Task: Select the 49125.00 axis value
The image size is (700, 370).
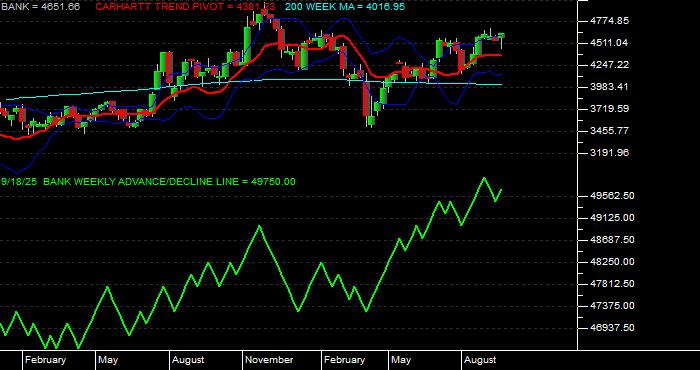Action: coord(612,218)
